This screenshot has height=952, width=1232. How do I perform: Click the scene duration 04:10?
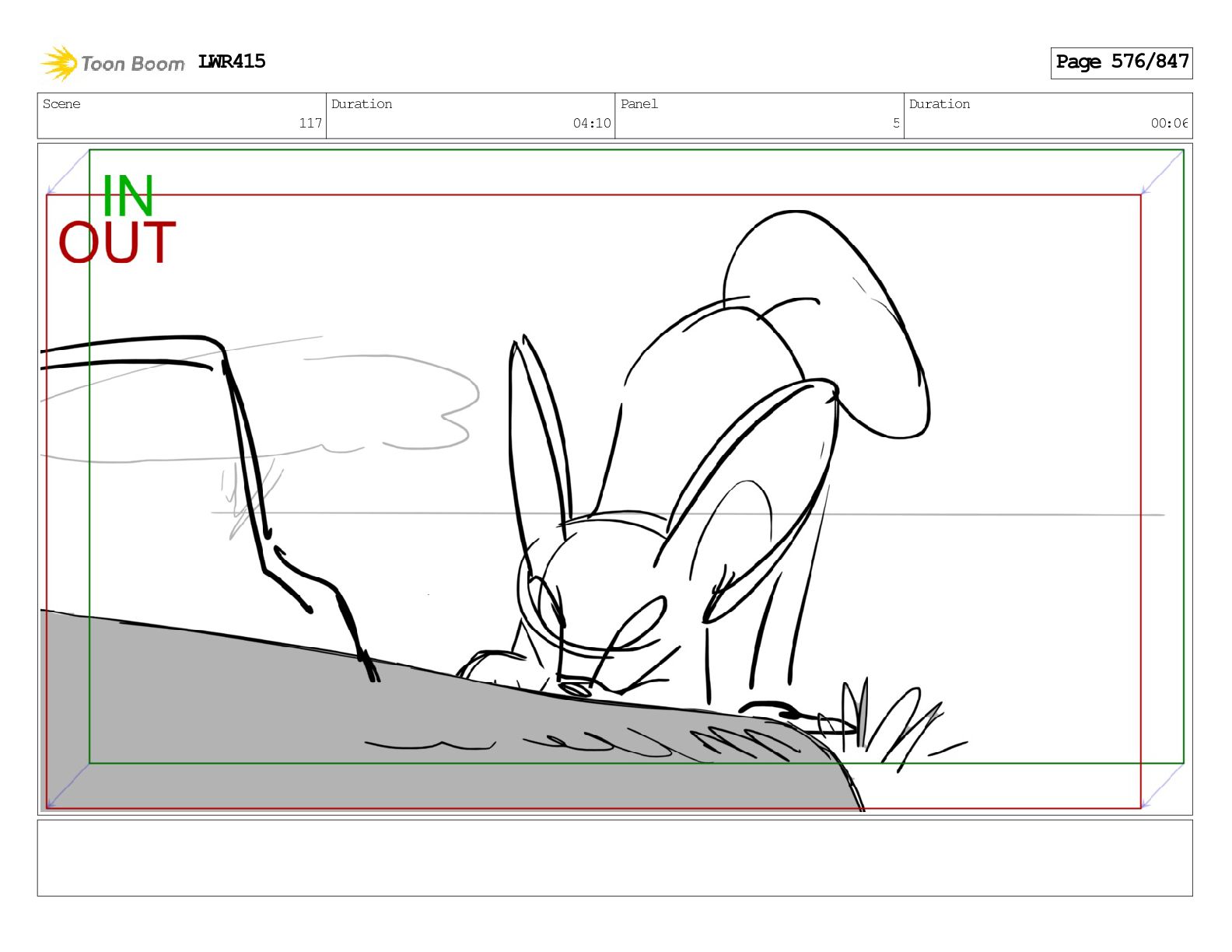point(592,123)
